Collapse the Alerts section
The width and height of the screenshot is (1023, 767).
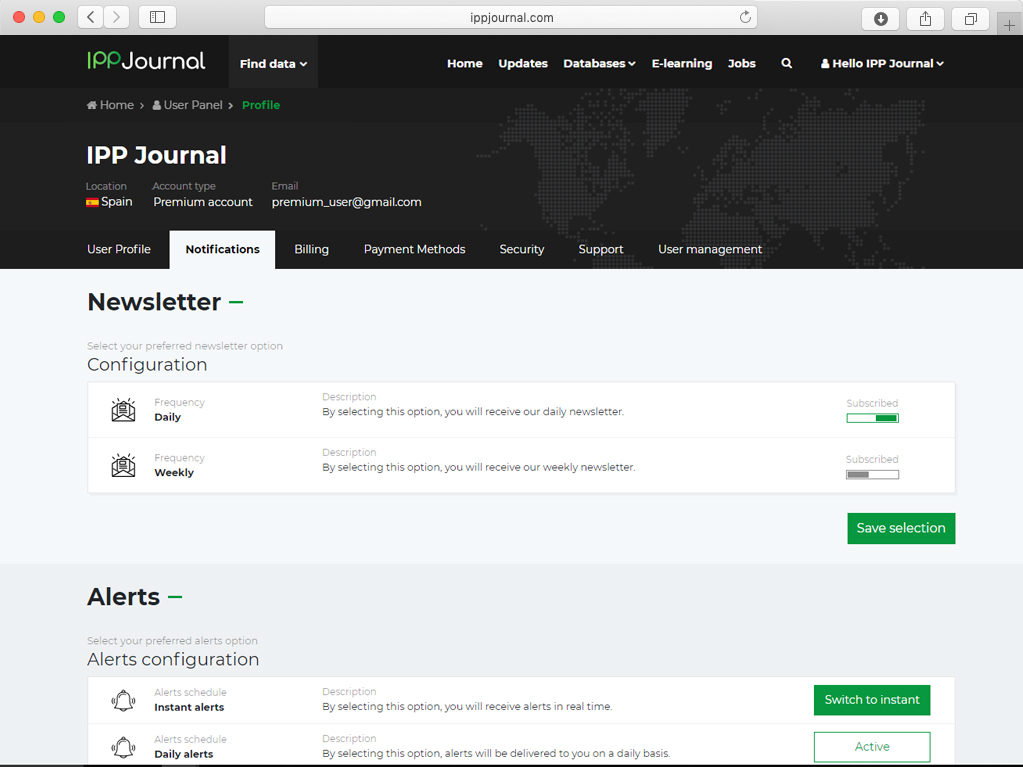coord(175,597)
